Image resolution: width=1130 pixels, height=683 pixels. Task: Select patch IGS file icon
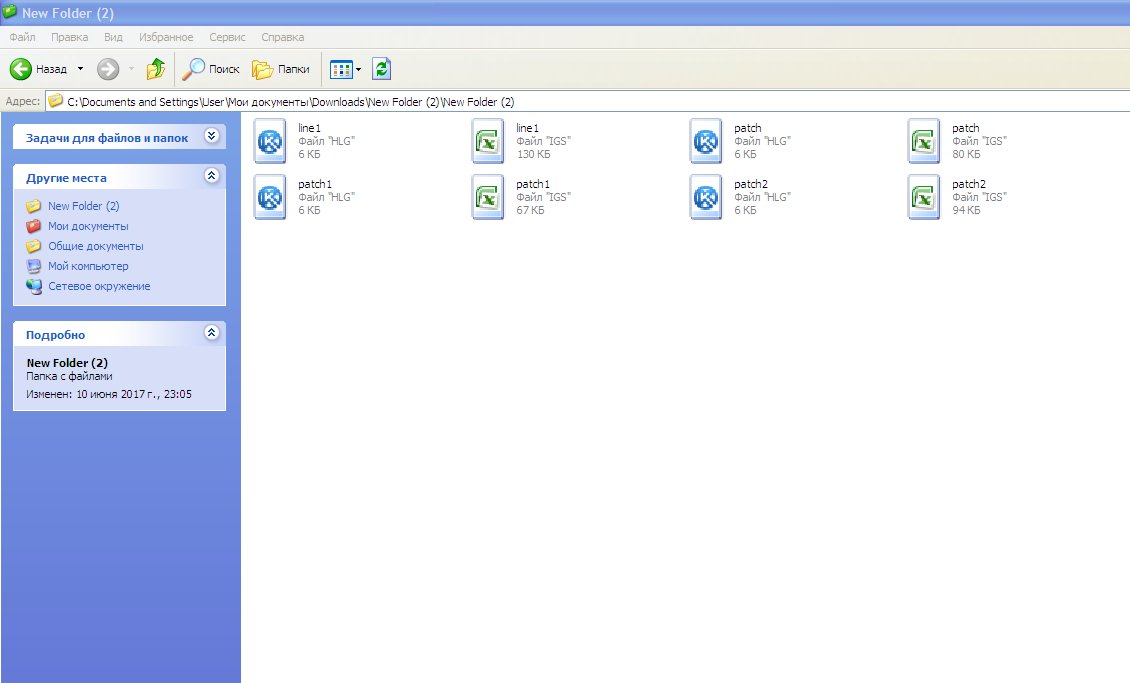[x=924, y=141]
